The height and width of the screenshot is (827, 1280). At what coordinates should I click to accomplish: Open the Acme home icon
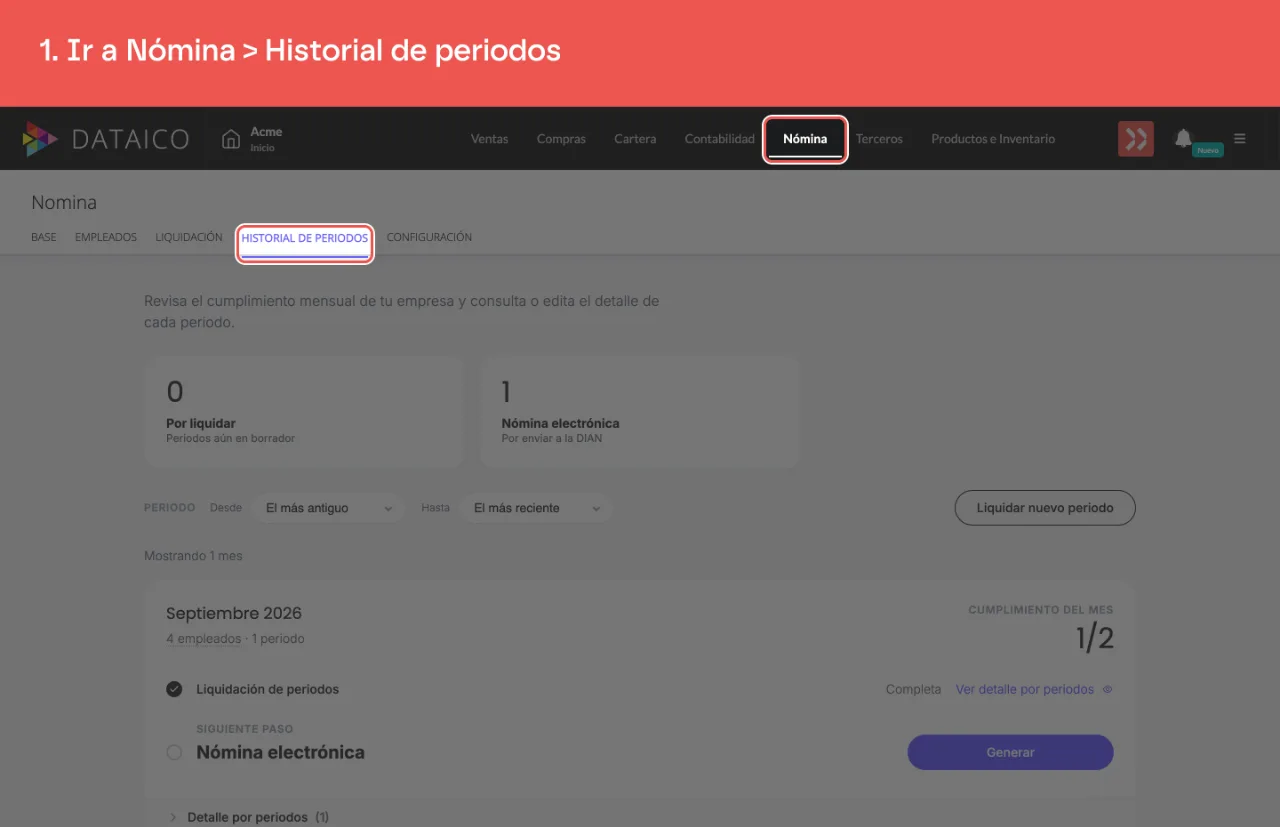231,139
